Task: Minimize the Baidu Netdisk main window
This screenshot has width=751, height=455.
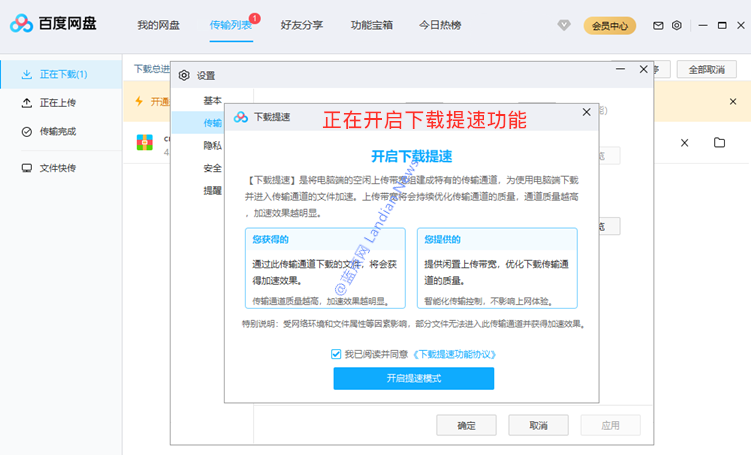Action: click(x=703, y=25)
